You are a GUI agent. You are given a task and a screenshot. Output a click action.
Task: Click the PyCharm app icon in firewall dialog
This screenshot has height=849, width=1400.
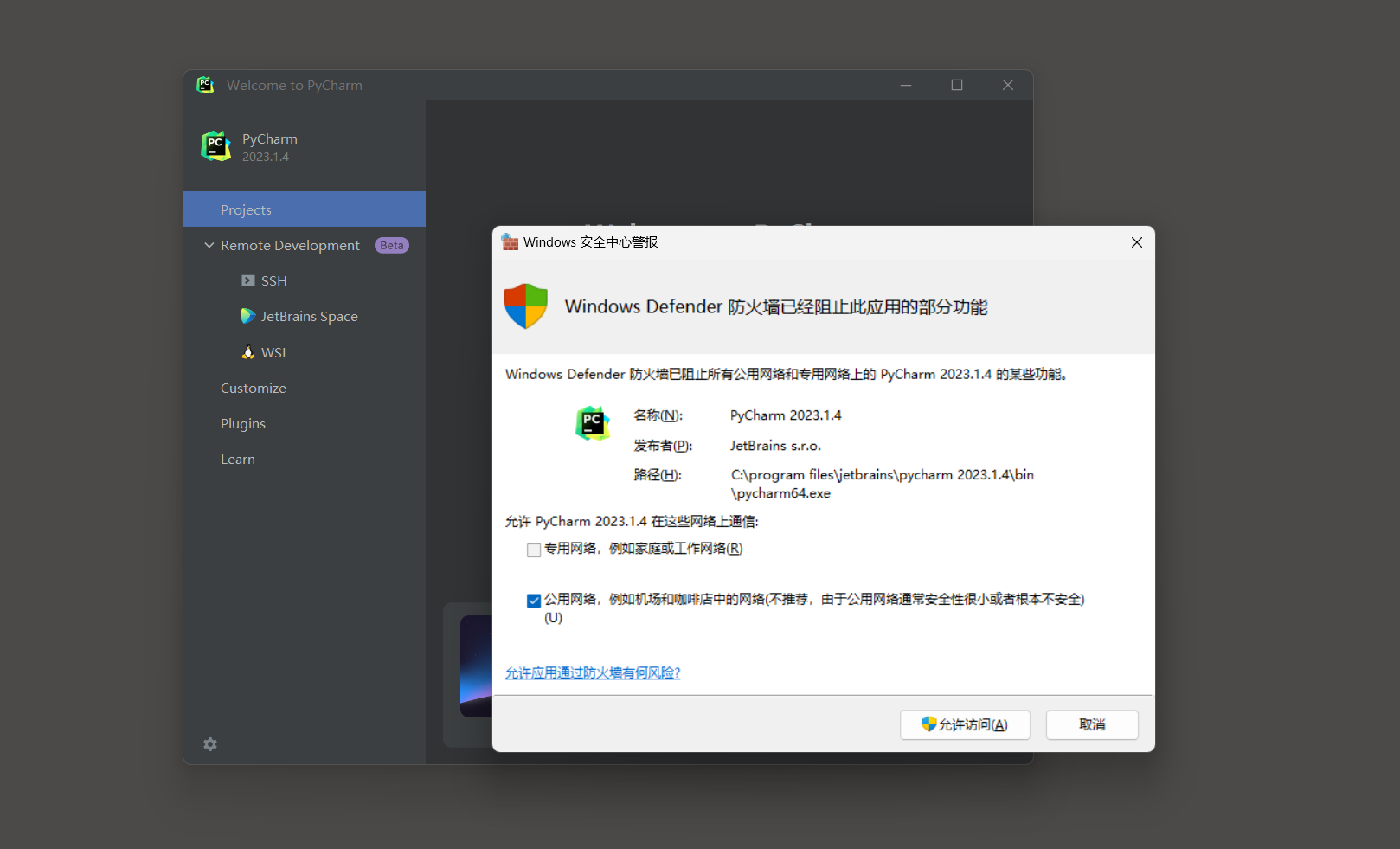click(593, 423)
